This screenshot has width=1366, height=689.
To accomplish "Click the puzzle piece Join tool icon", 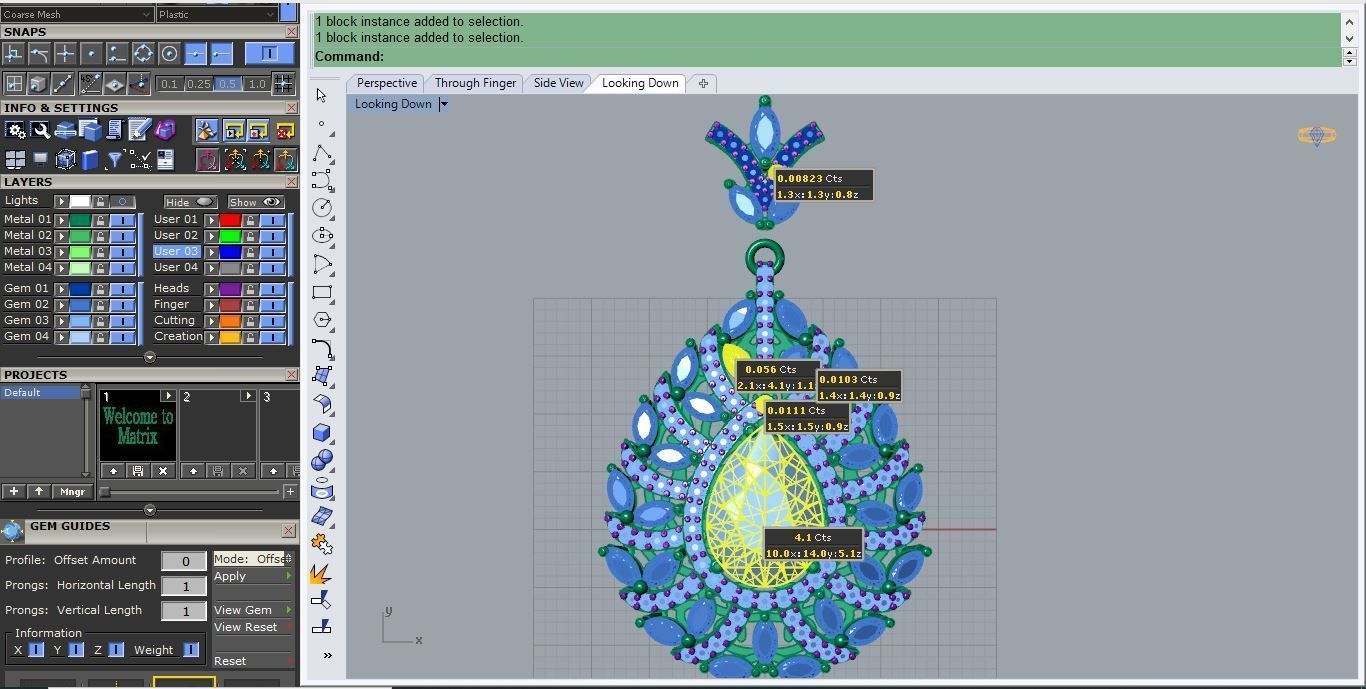I will [322, 545].
